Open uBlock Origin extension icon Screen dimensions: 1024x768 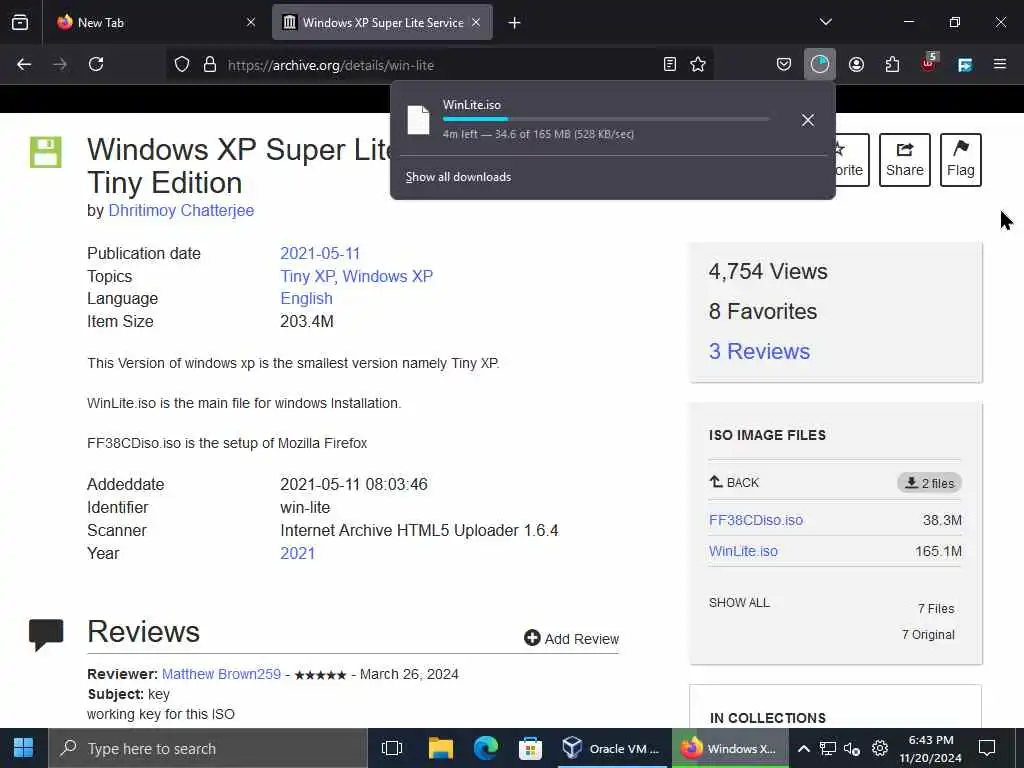point(928,63)
